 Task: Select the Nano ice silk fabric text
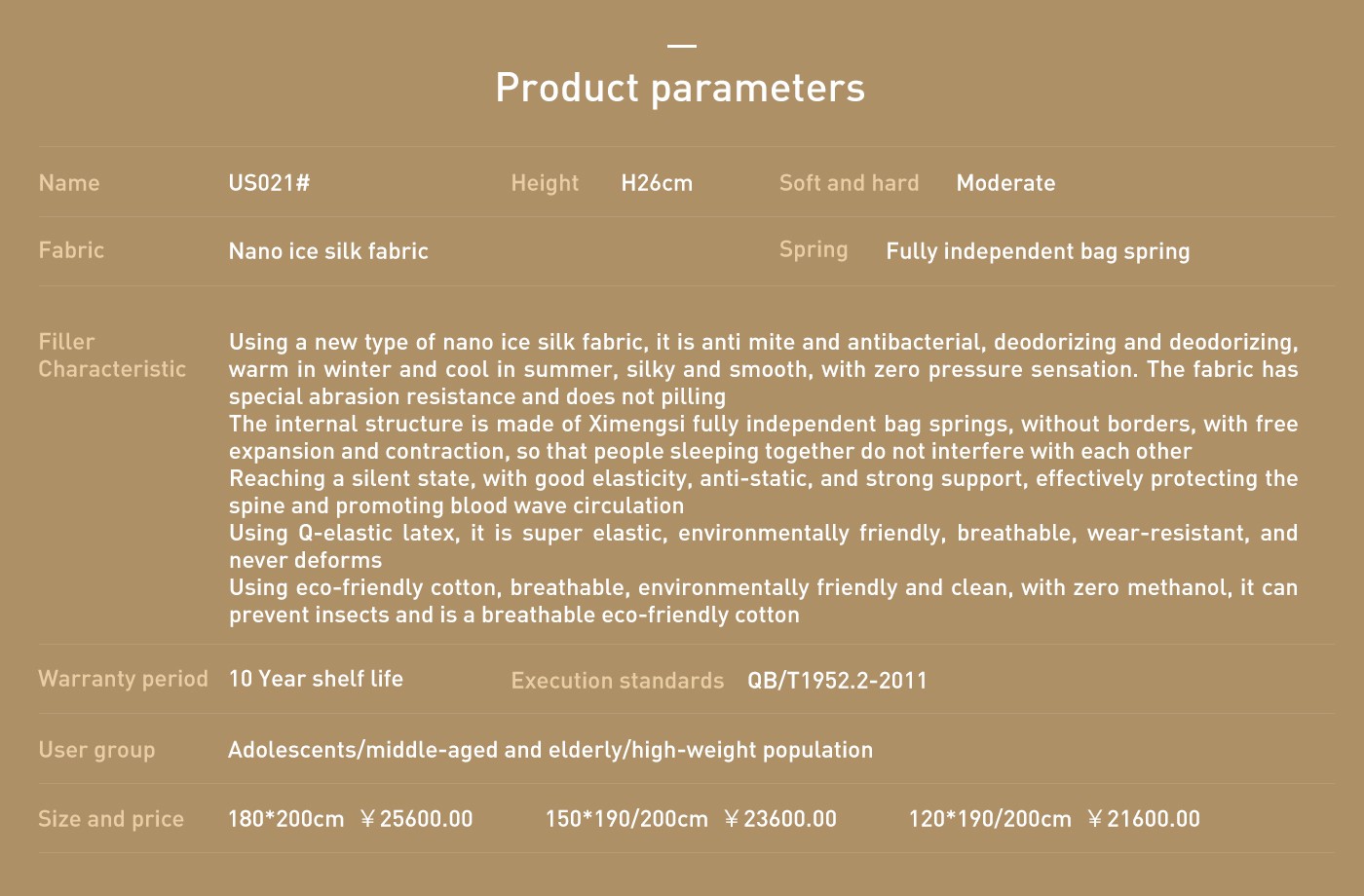328,251
